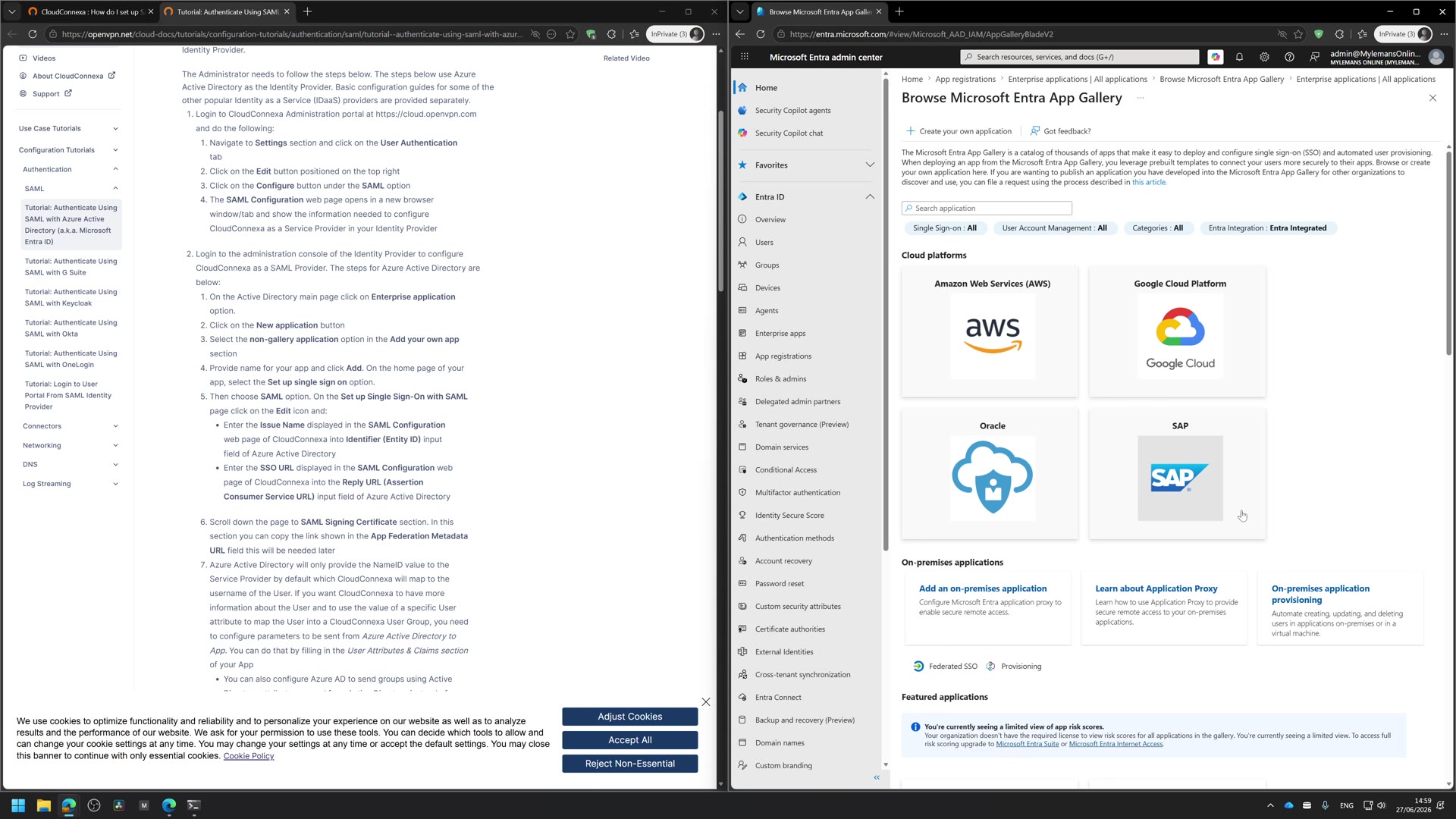Expand Configuration Tutorials chevron

[115, 150]
